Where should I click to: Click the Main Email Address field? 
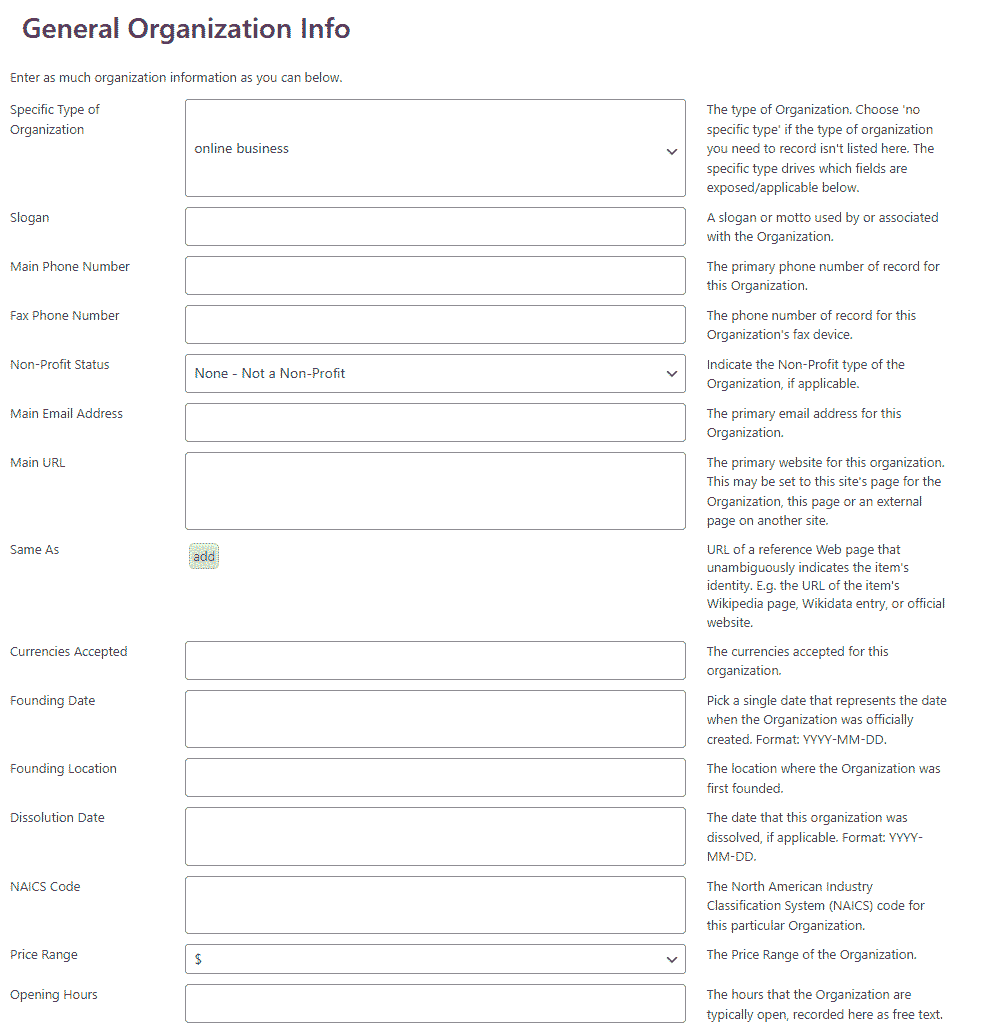coord(435,422)
